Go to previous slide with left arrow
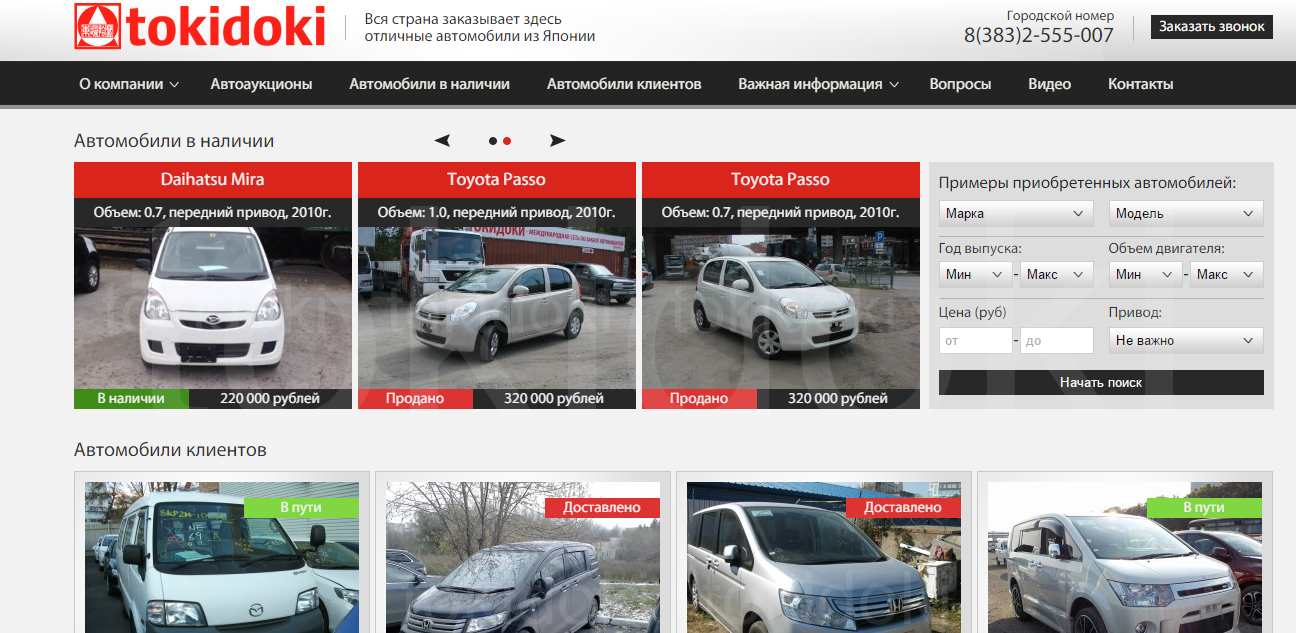 tap(442, 141)
